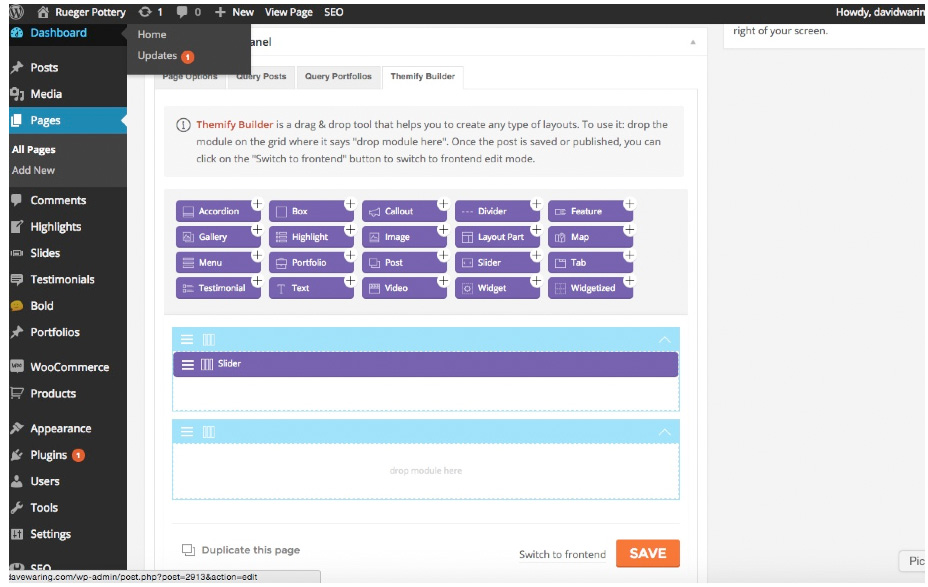
Task: Select Updates in the Dashboard flyout menu
Action: 157,56
